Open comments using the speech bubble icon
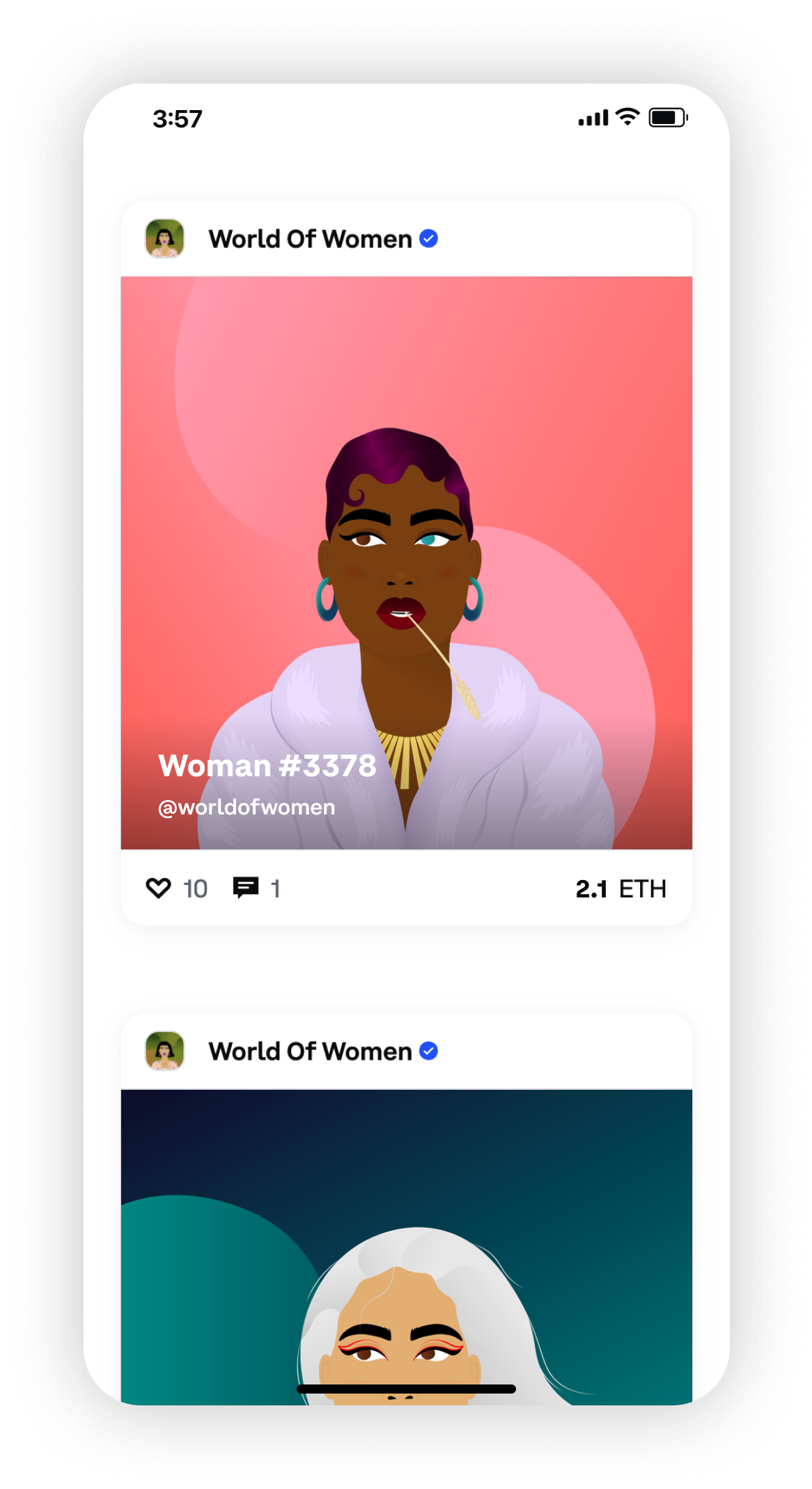 click(246, 888)
